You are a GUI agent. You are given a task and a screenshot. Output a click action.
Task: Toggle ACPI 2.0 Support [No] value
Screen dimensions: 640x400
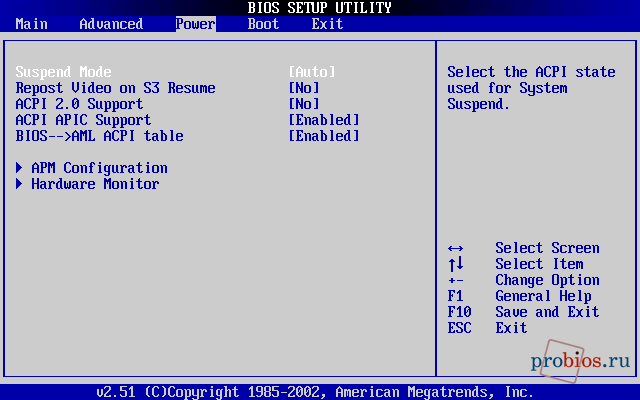coord(304,104)
